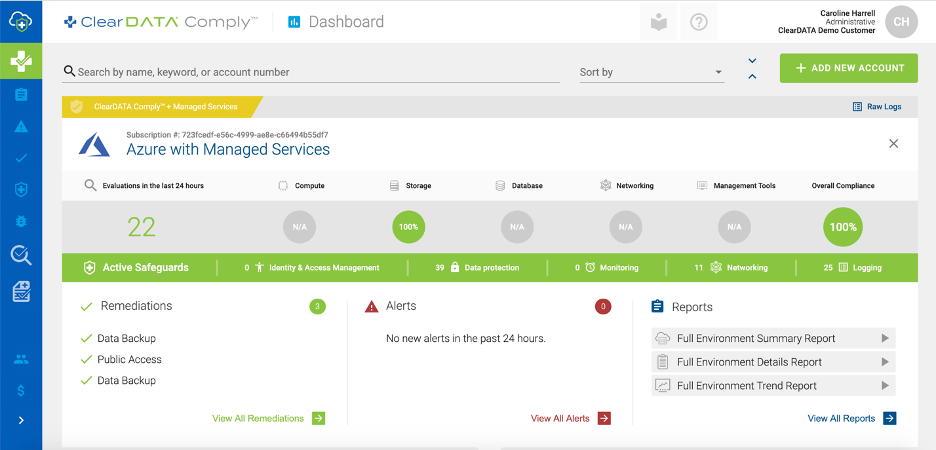This screenshot has height=450, width=936.
Task: Click the red arrow beside View All Alerts
Action: (604, 418)
